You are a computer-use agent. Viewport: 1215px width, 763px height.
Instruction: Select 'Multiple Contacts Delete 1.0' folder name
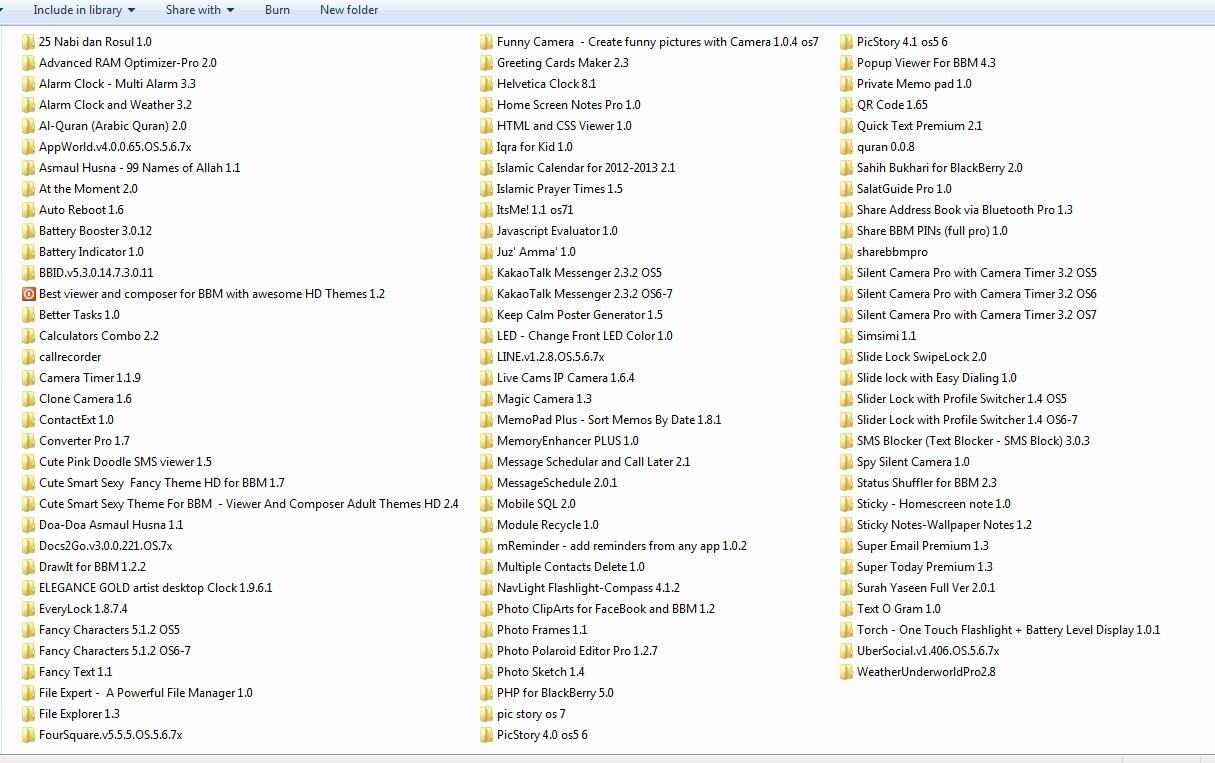(571, 567)
